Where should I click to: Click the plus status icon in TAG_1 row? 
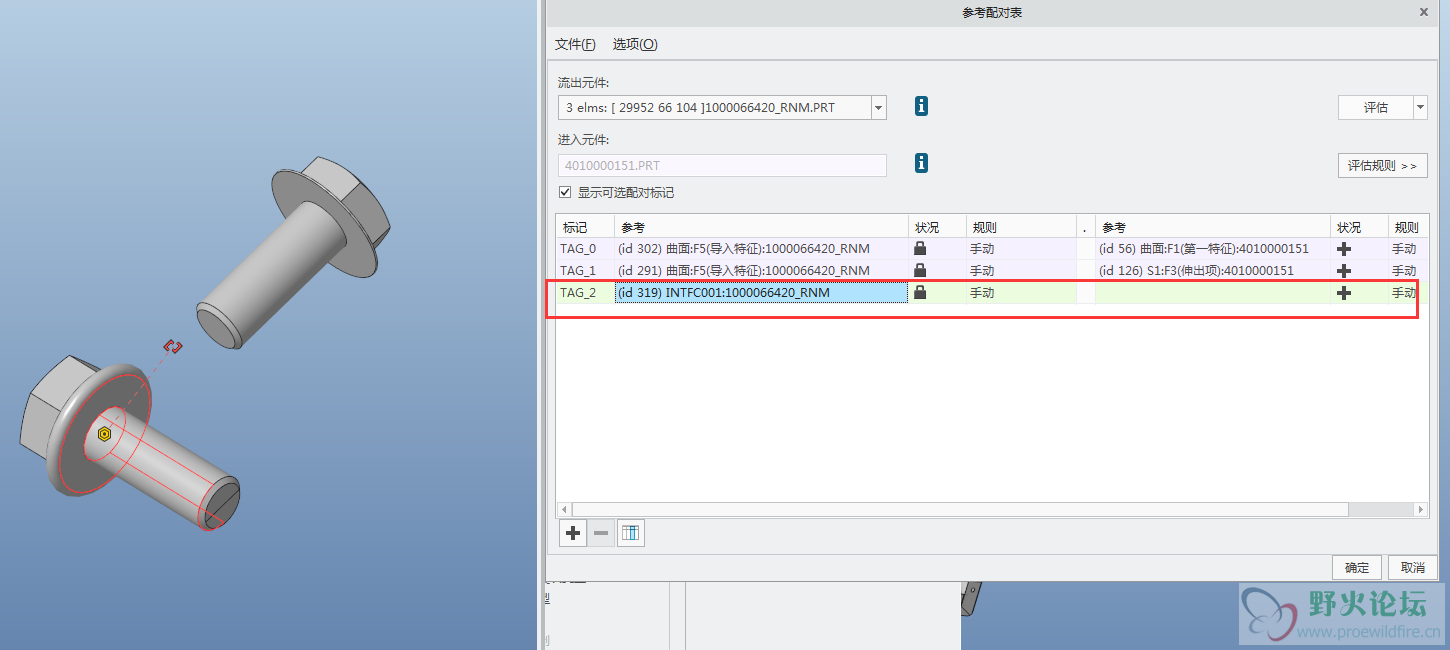(x=1344, y=271)
